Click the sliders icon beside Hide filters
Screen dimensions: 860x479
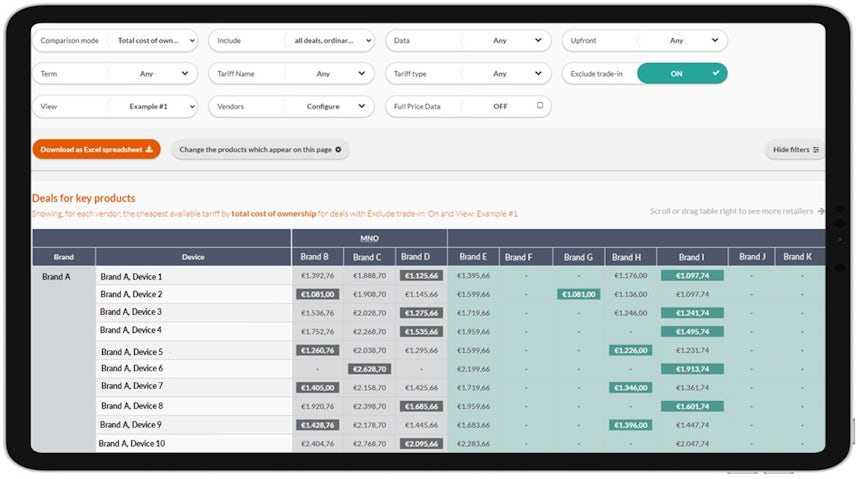pyautogui.click(x=816, y=150)
